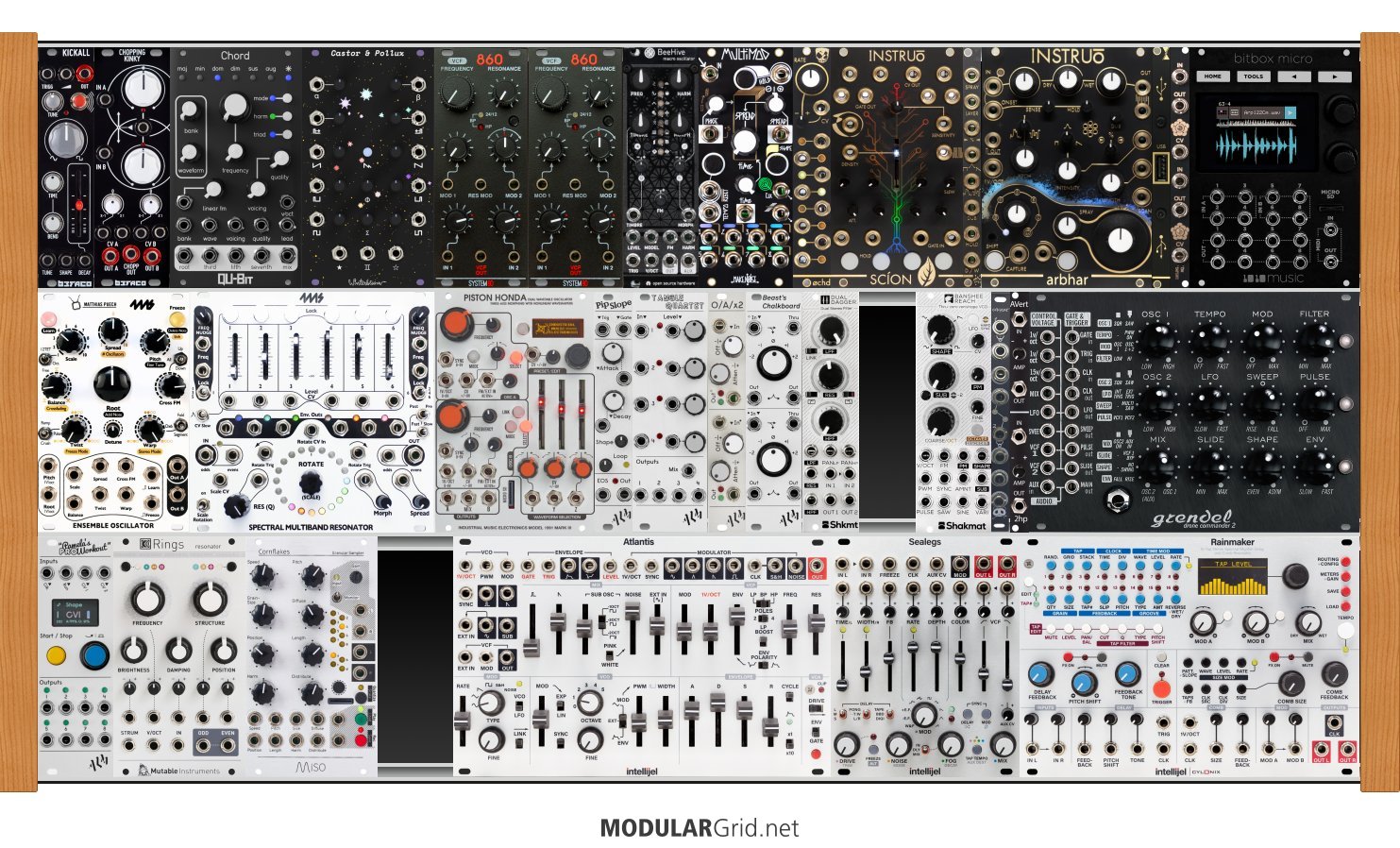Click the Attack knob on Pip Slope
The width and height of the screenshot is (1400, 848).
613,354
